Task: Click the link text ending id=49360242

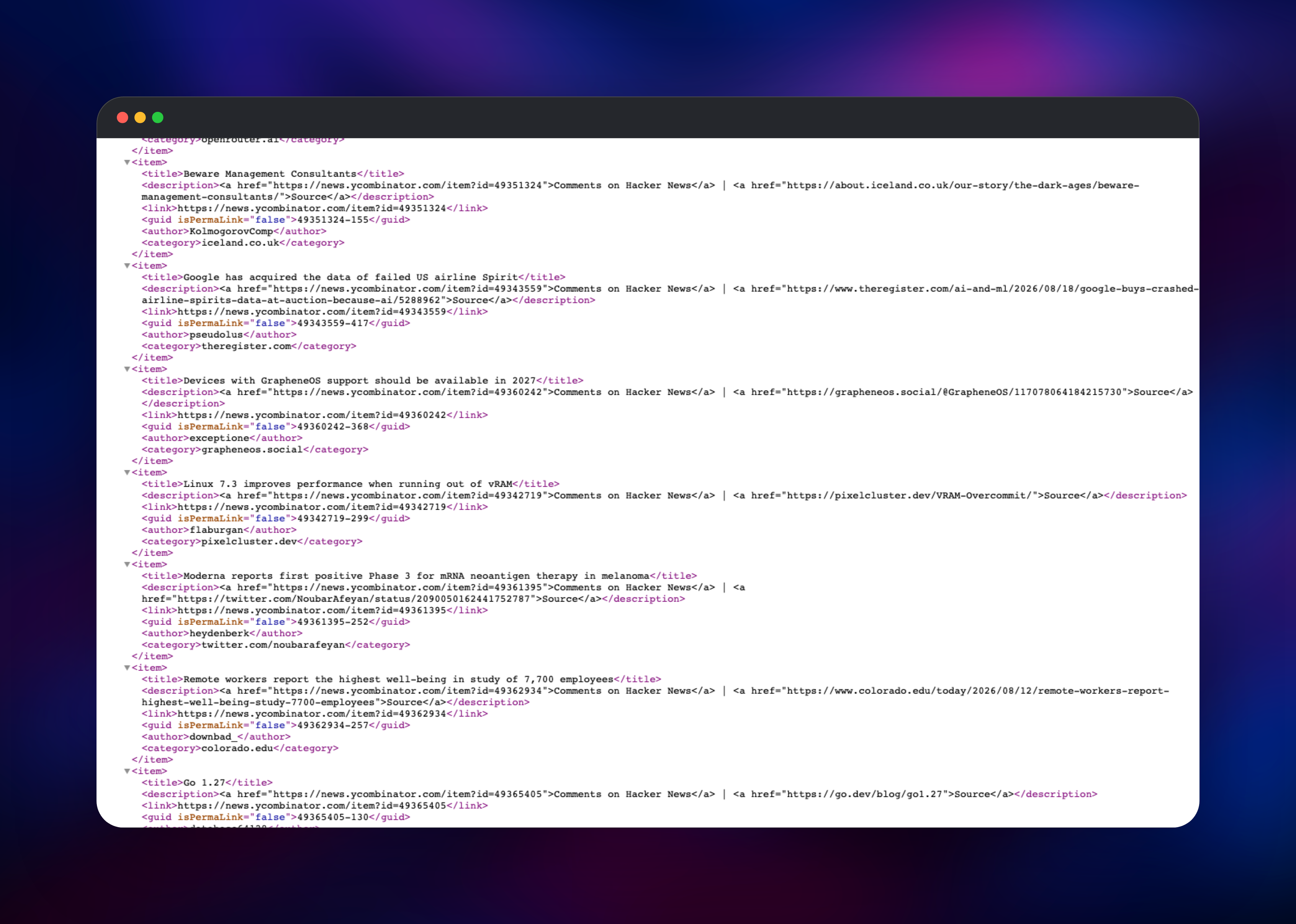Action: [312, 415]
